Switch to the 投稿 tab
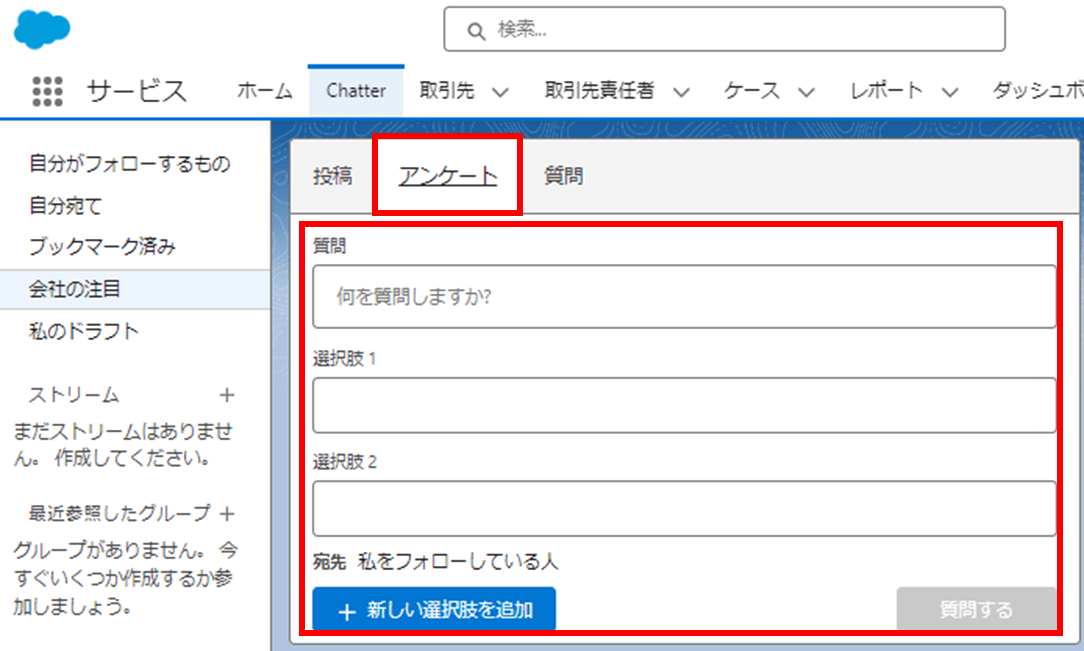Viewport: 1084px width, 651px height. [333, 173]
